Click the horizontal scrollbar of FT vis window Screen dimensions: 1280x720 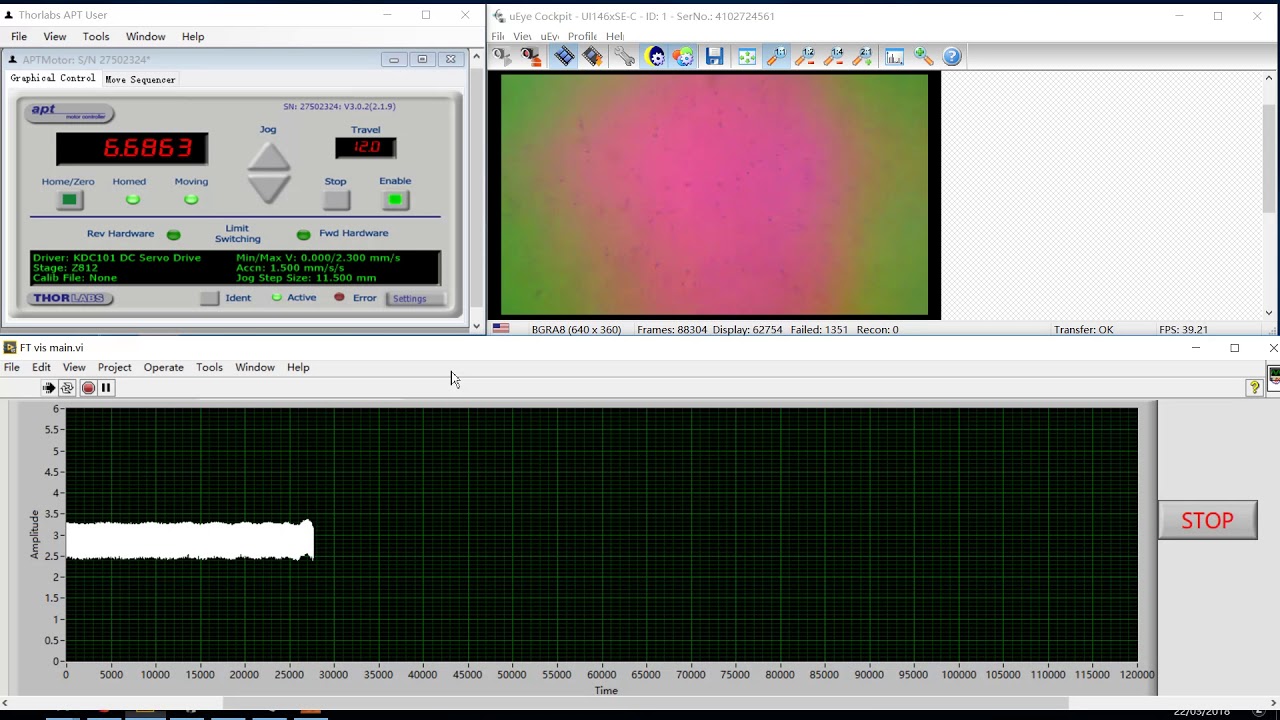(646, 704)
